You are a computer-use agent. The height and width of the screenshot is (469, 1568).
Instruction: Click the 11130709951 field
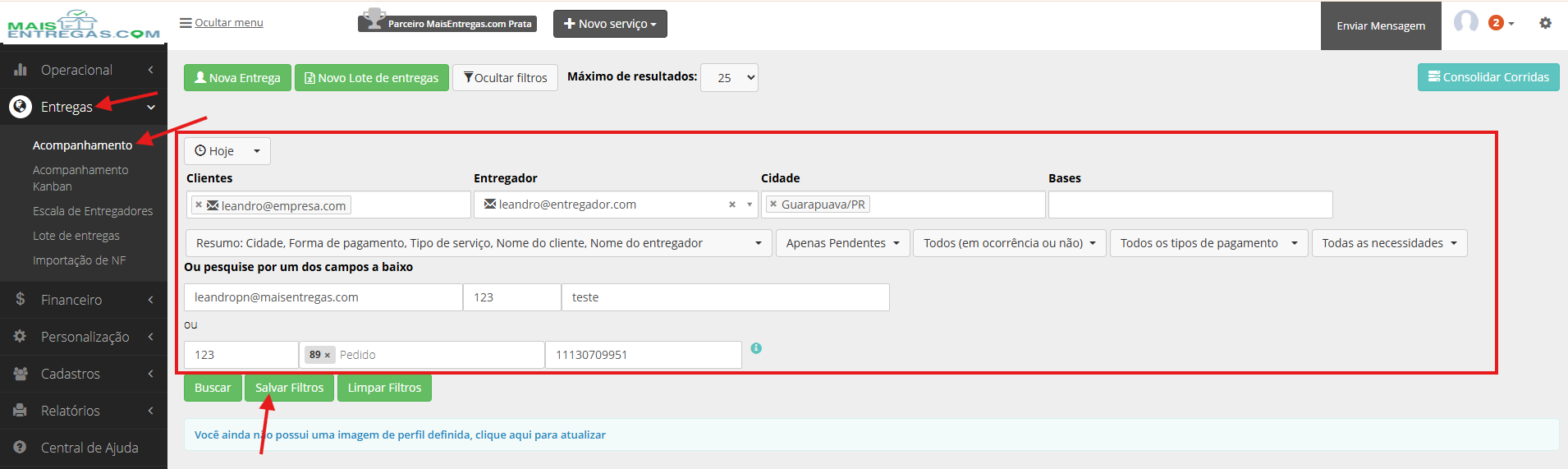pos(644,355)
